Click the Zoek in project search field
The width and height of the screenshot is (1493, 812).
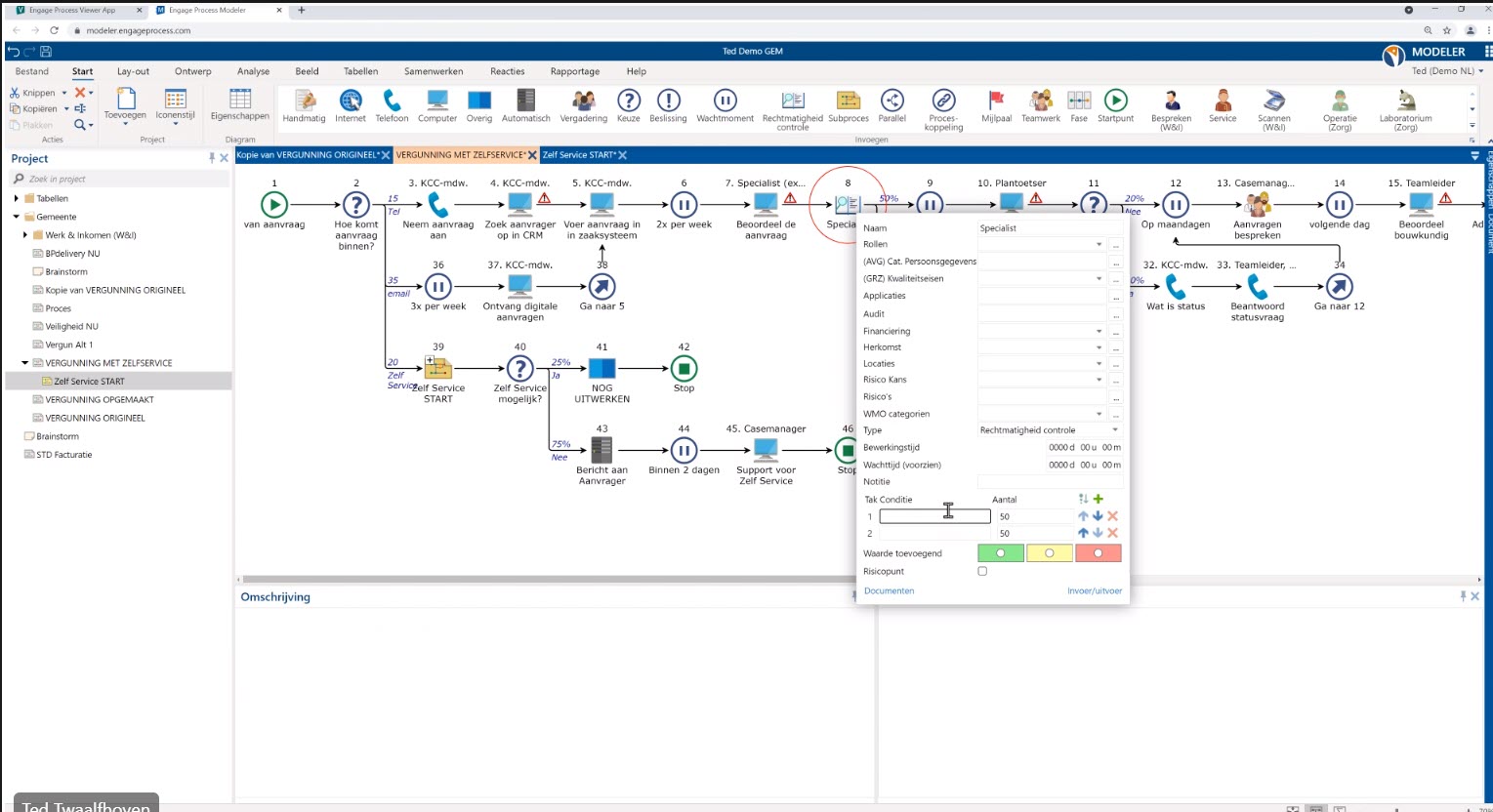[122, 179]
